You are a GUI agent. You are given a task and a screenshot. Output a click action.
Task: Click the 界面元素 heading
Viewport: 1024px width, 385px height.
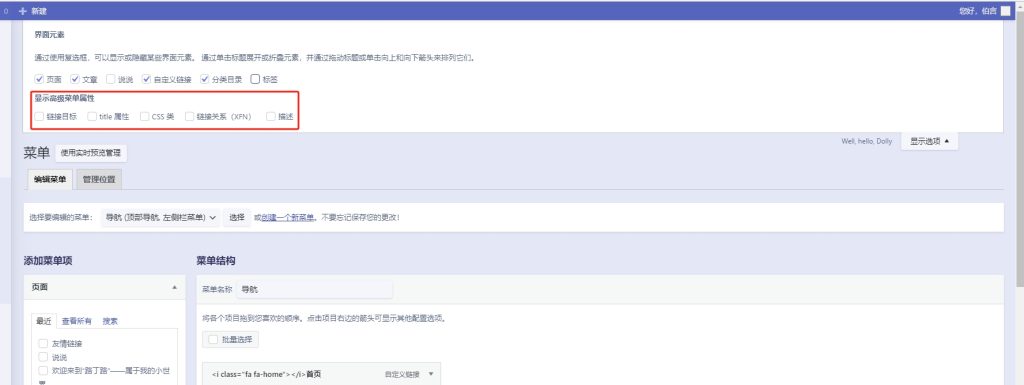(x=50, y=35)
